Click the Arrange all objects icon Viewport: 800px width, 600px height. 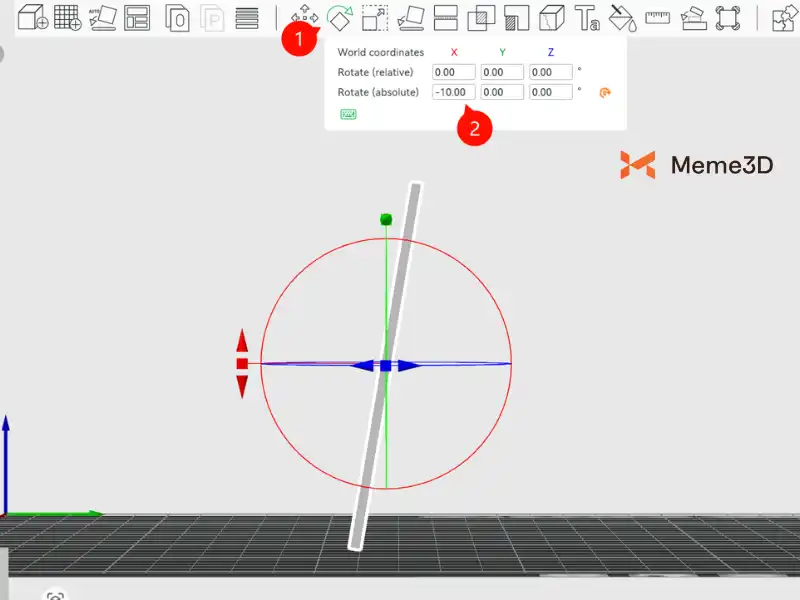[x=137, y=18]
